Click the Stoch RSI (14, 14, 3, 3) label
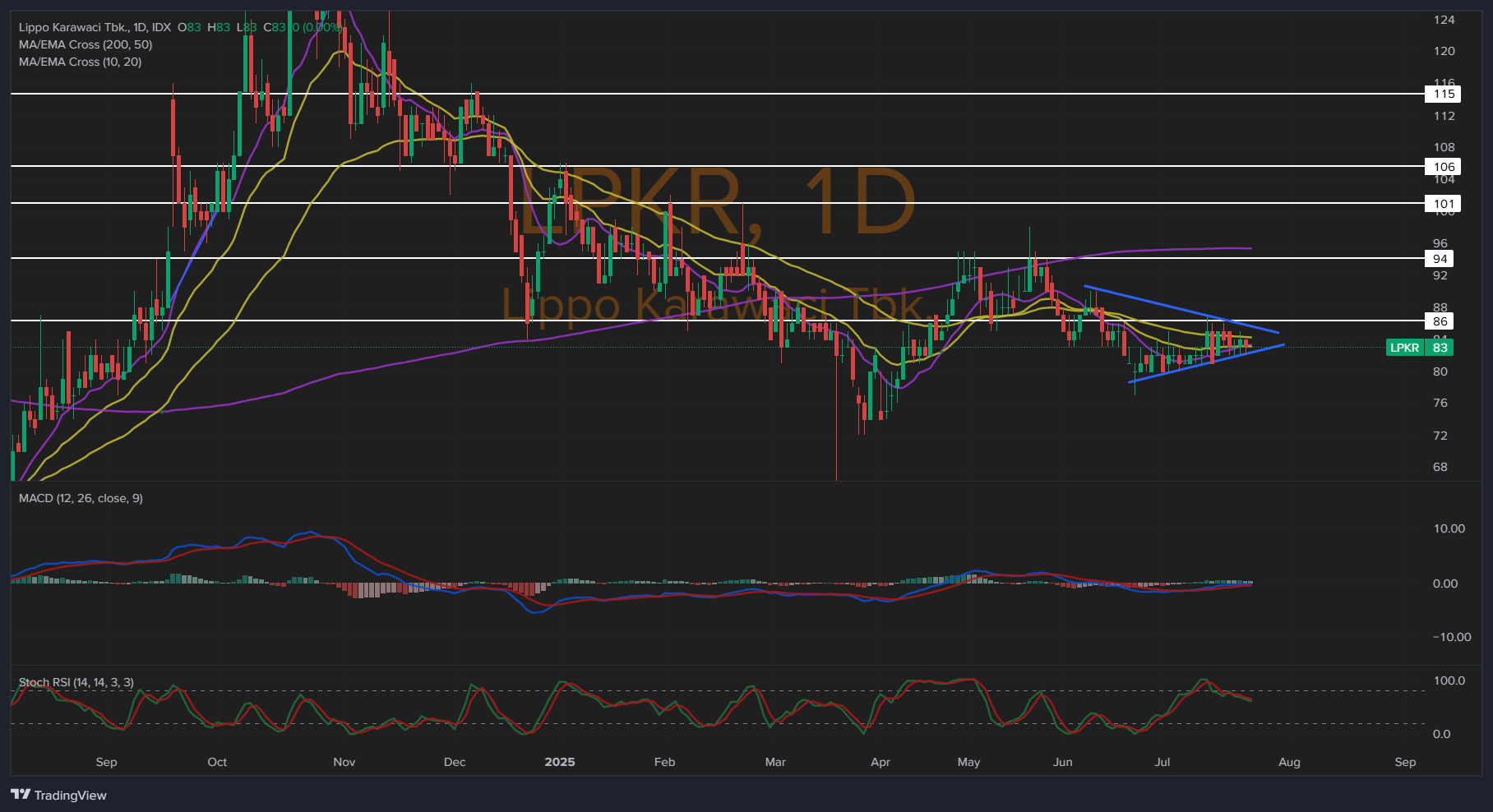 76,682
